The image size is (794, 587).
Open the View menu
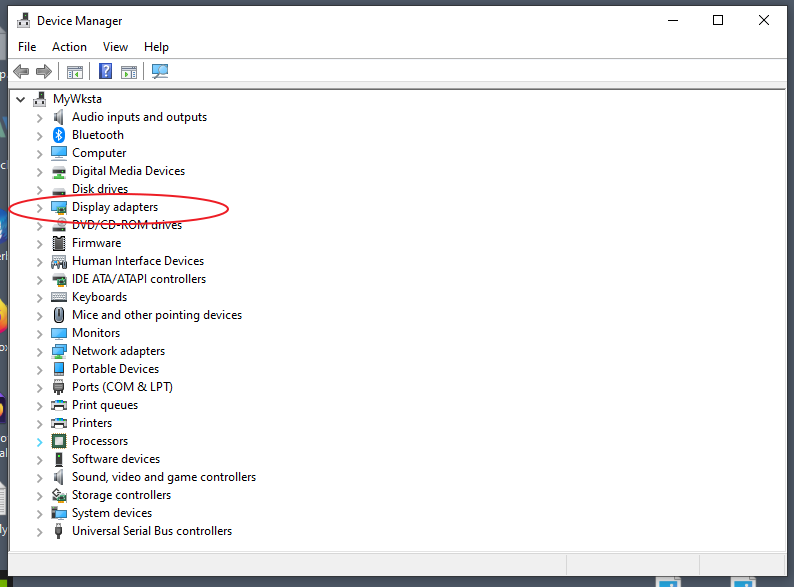click(115, 47)
